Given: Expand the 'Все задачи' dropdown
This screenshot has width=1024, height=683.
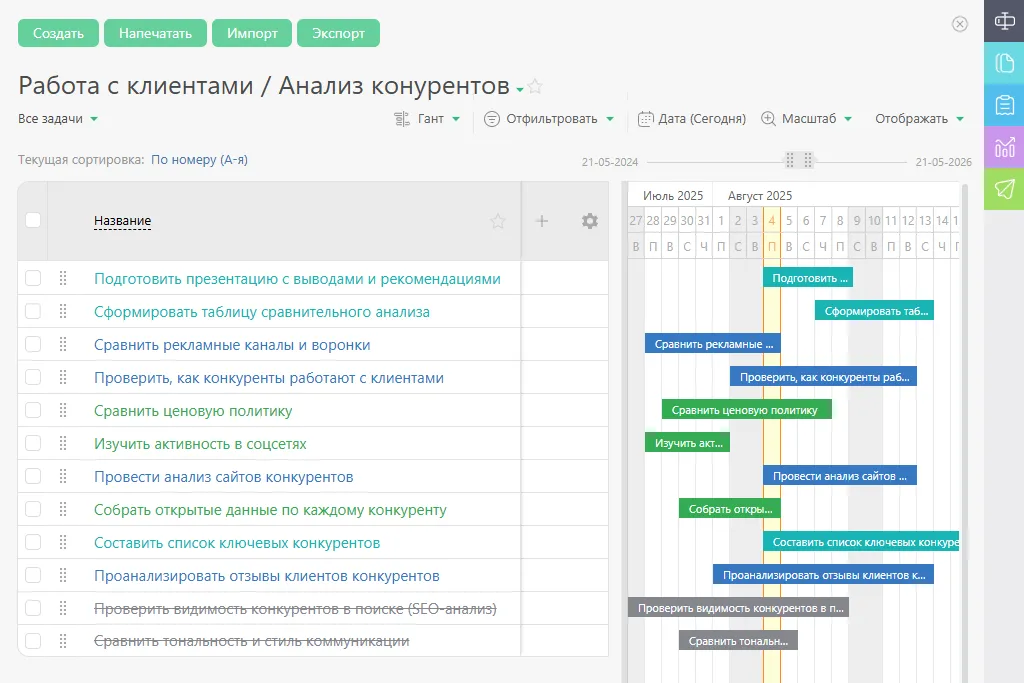Looking at the screenshot, I should pyautogui.click(x=58, y=118).
